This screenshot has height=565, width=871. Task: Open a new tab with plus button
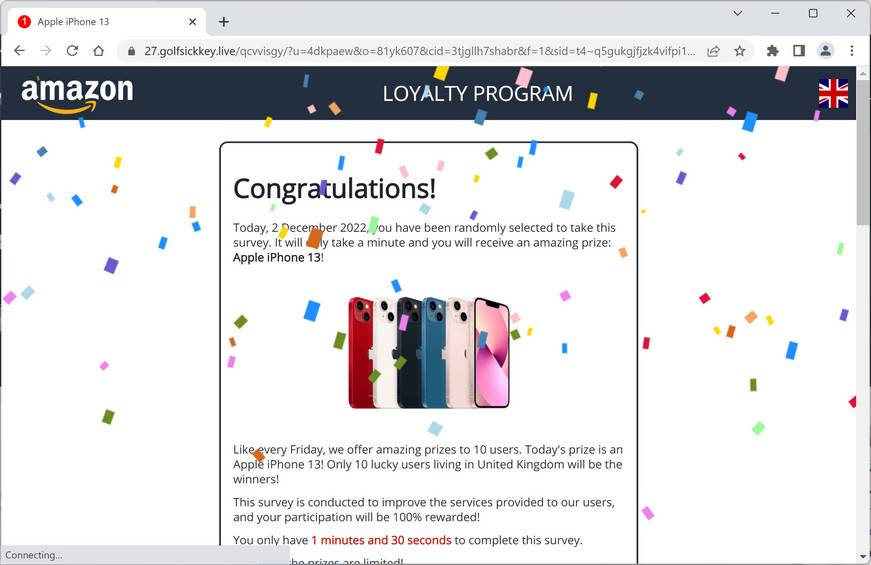(223, 22)
